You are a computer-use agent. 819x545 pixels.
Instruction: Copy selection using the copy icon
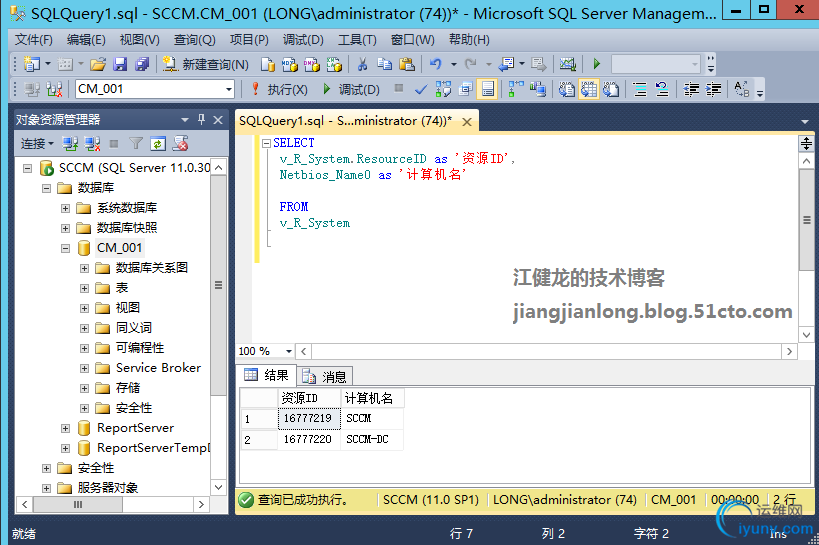(x=384, y=64)
